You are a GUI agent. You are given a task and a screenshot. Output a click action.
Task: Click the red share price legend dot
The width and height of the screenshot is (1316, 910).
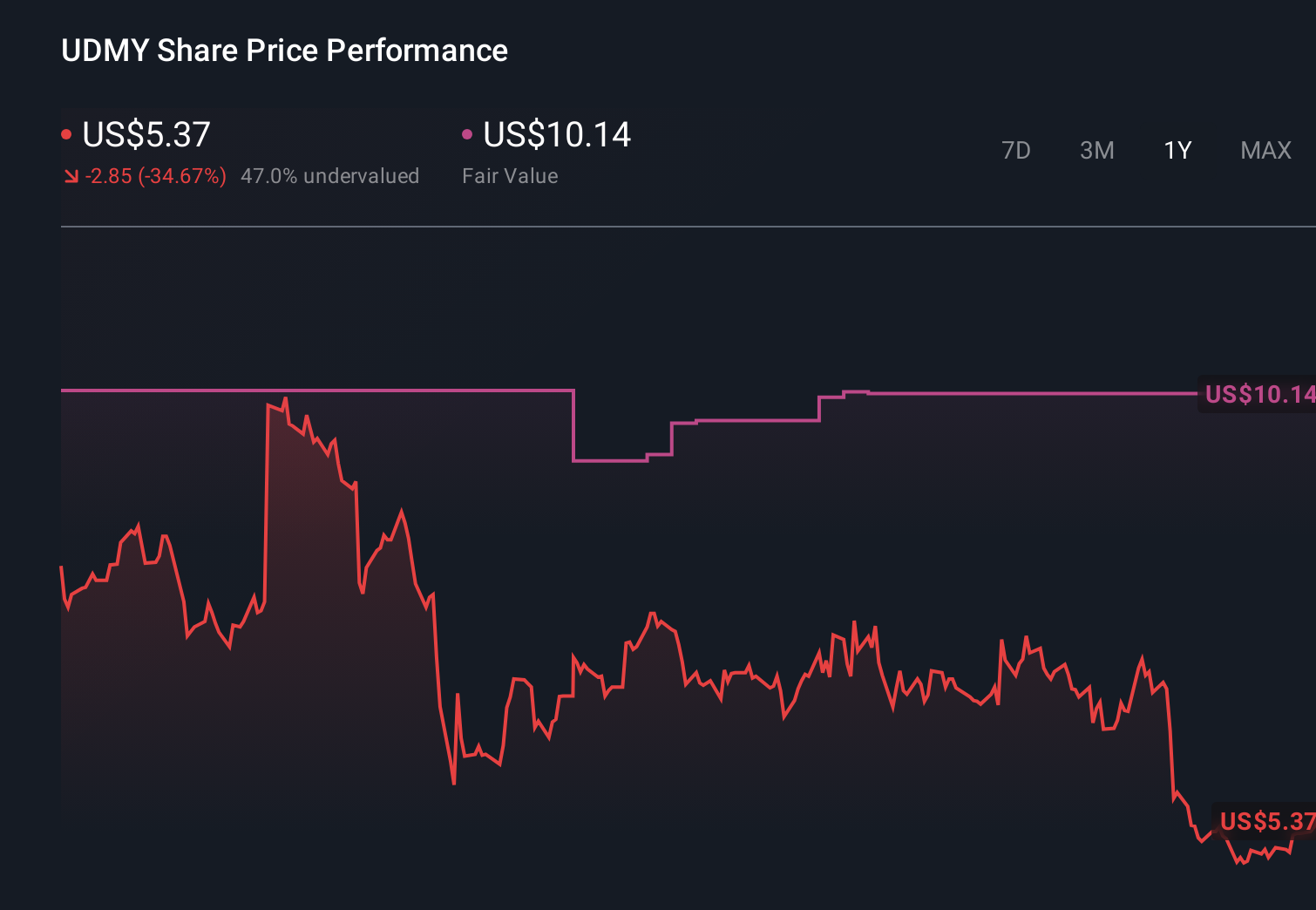click(x=68, y=133)
